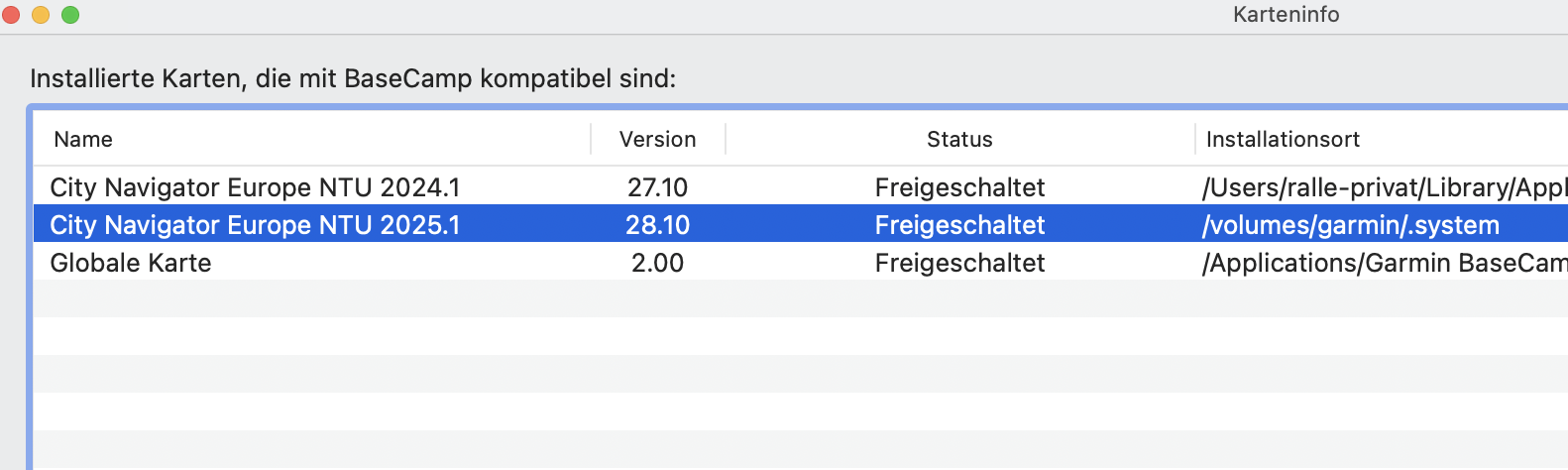1568x470 pixels.
Task: Click the 2.00 version value
Action: tap(657, 263)
